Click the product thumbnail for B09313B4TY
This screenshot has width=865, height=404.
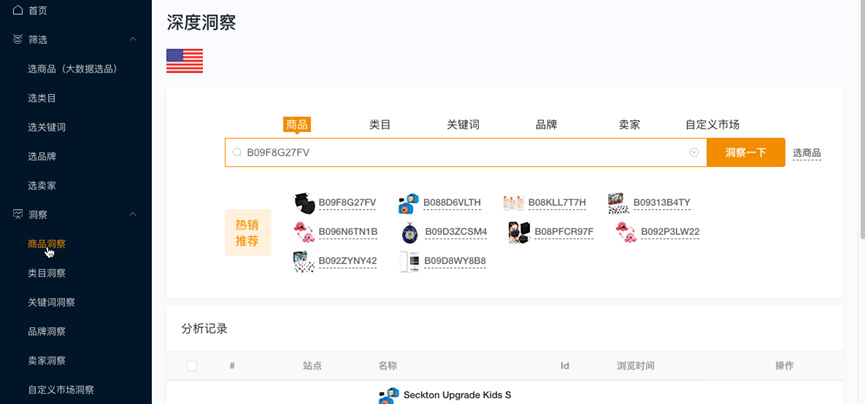point(618,203)
